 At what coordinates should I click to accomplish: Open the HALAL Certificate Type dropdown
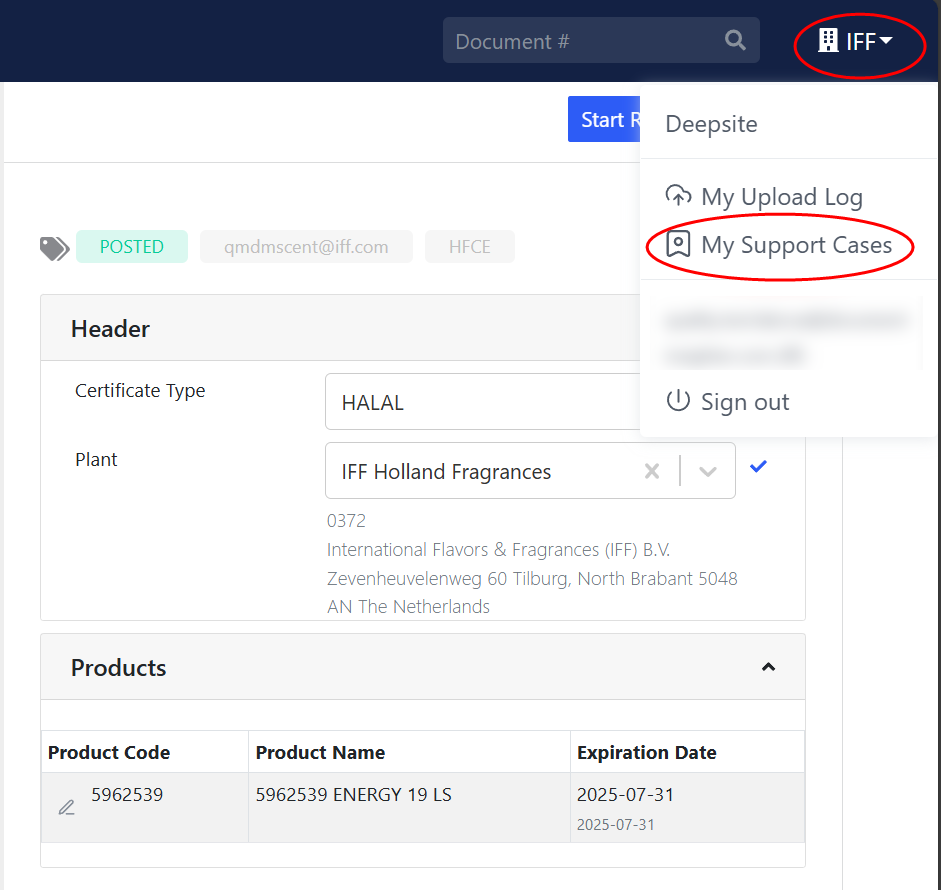click(482, 403)
